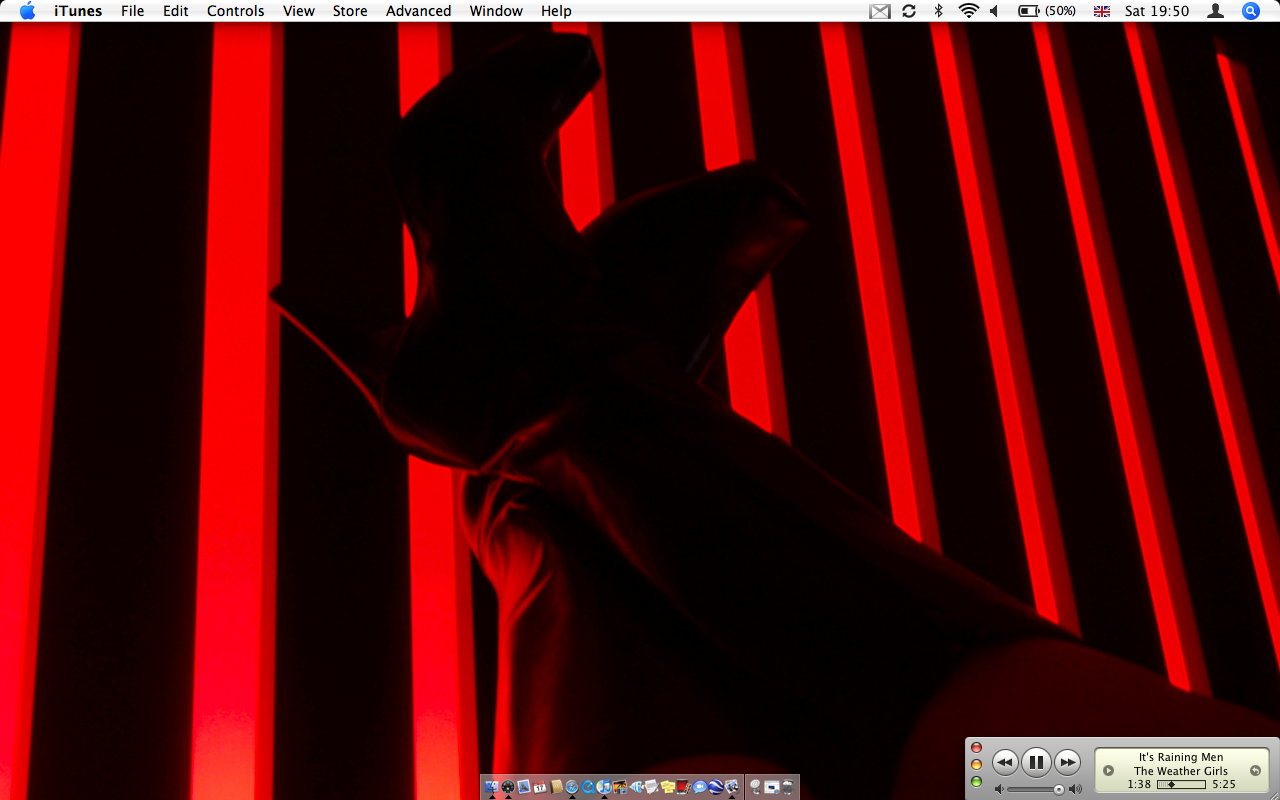Open iPhoto from the Dock

click(x=620, y=787)
